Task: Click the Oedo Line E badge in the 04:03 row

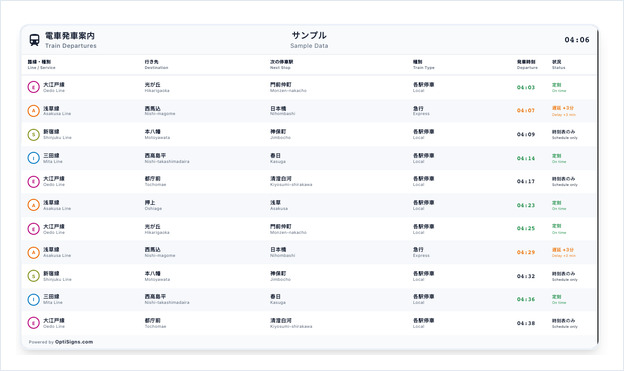Action: (x=33, y=87)
